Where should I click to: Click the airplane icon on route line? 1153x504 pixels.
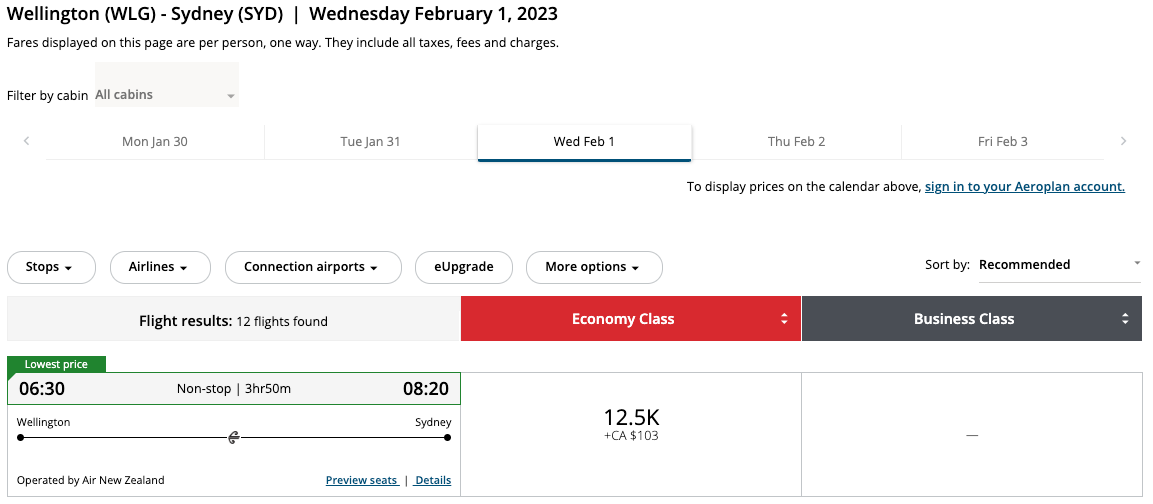click(x=234, y=437)
